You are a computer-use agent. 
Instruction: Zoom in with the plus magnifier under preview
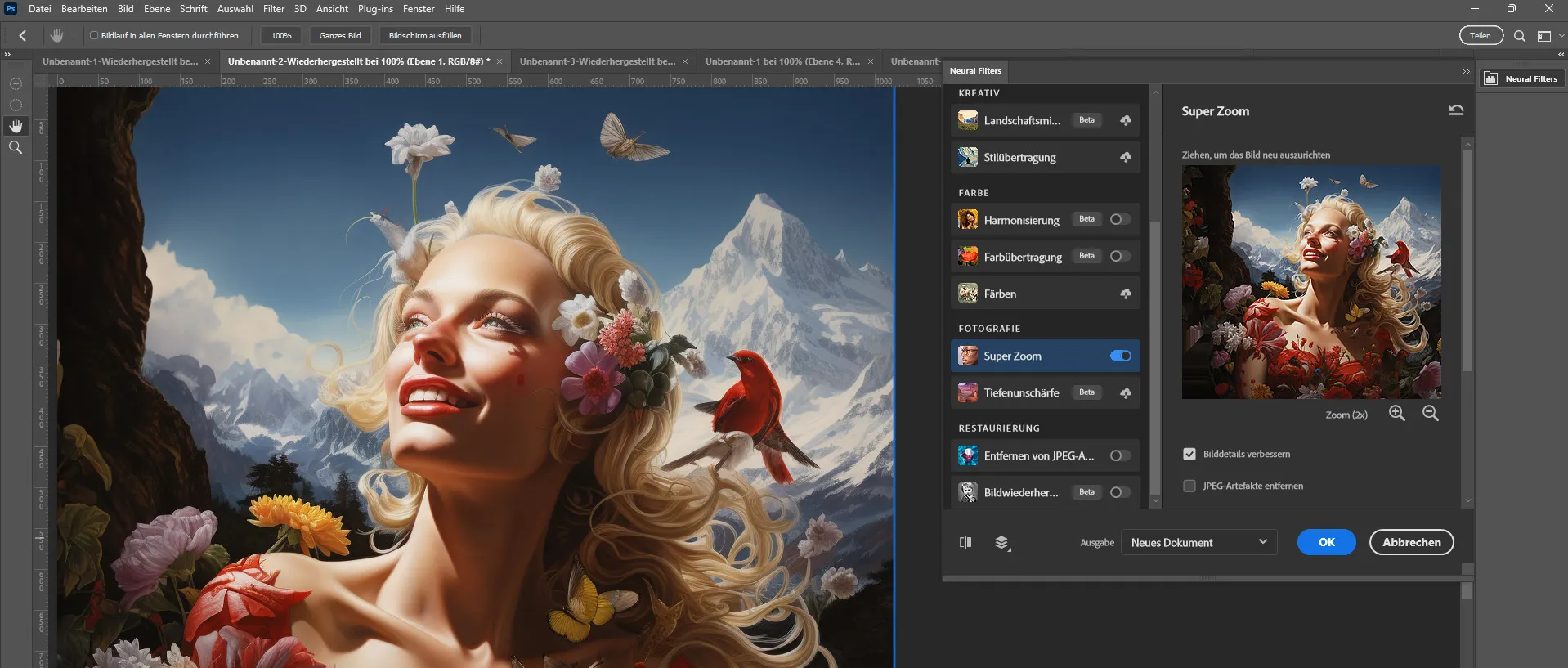(1397, 414)
